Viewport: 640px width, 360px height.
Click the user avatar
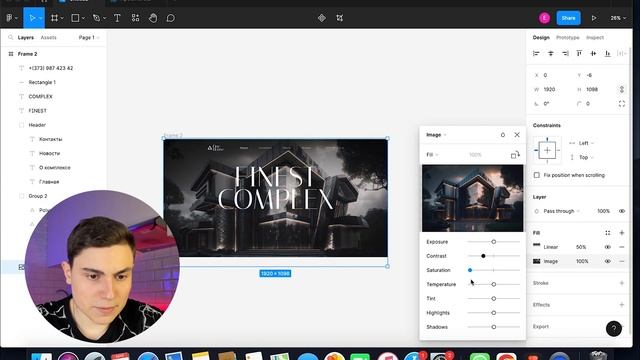click(x=544, y=18)
